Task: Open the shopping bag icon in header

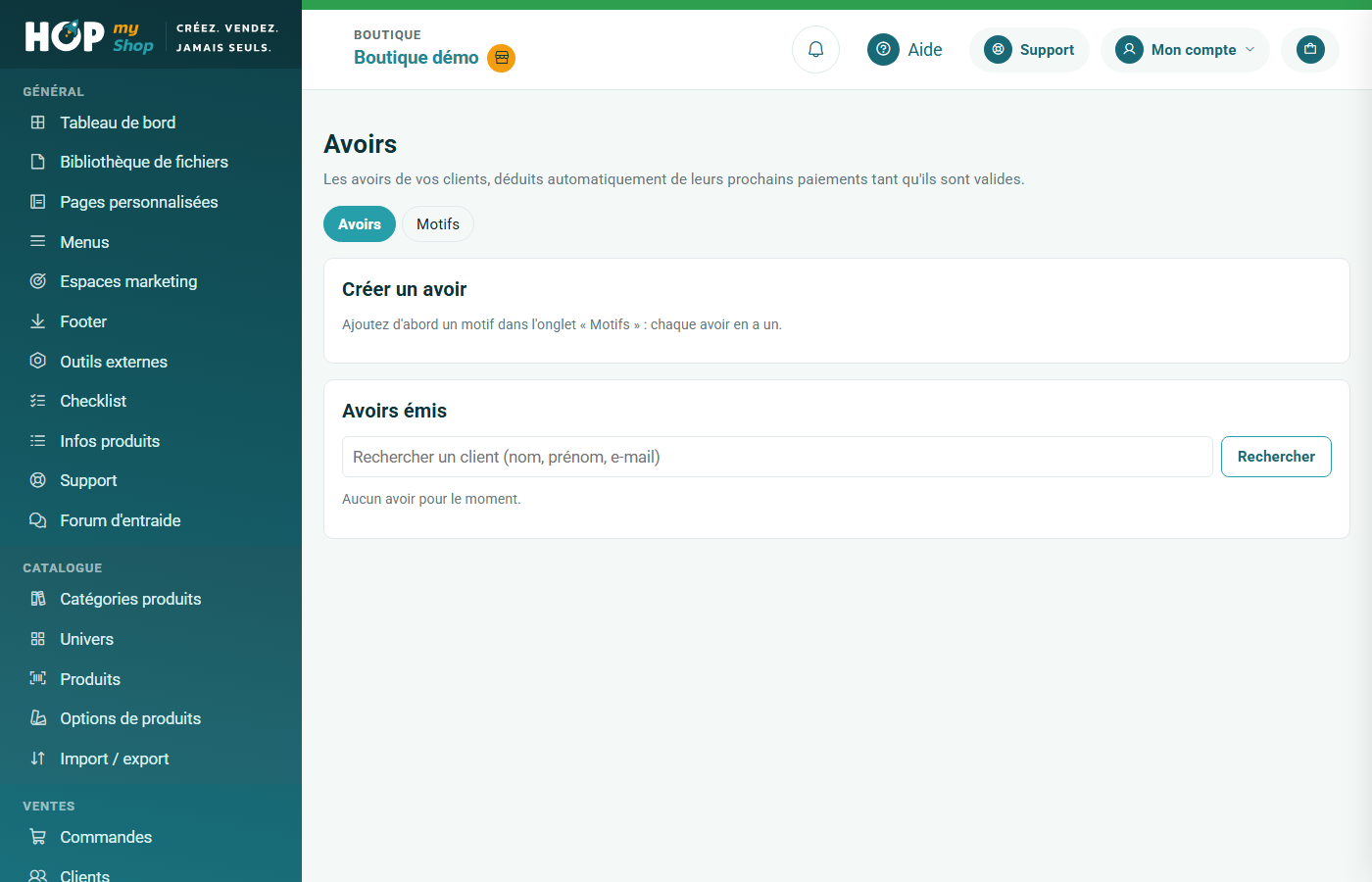Action: coord(1310,49)
